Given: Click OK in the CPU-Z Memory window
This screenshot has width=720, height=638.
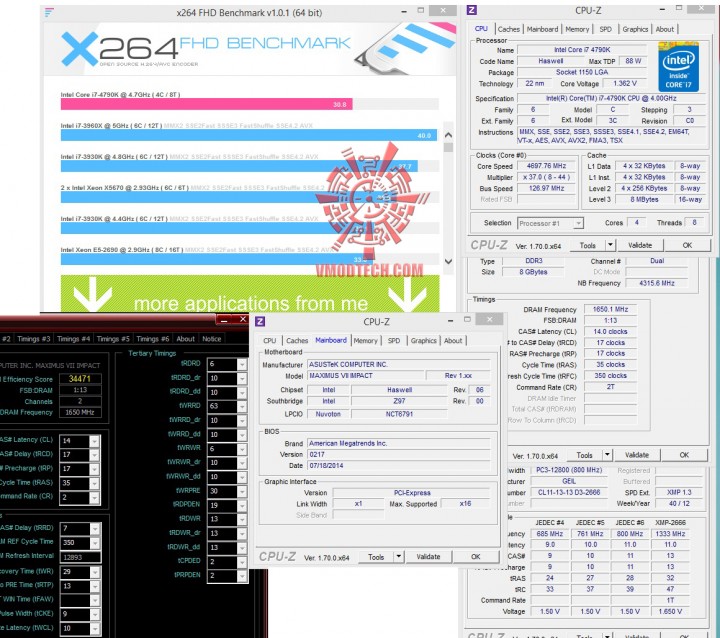Looking at the screenshot, I should (x=684, y=455).
